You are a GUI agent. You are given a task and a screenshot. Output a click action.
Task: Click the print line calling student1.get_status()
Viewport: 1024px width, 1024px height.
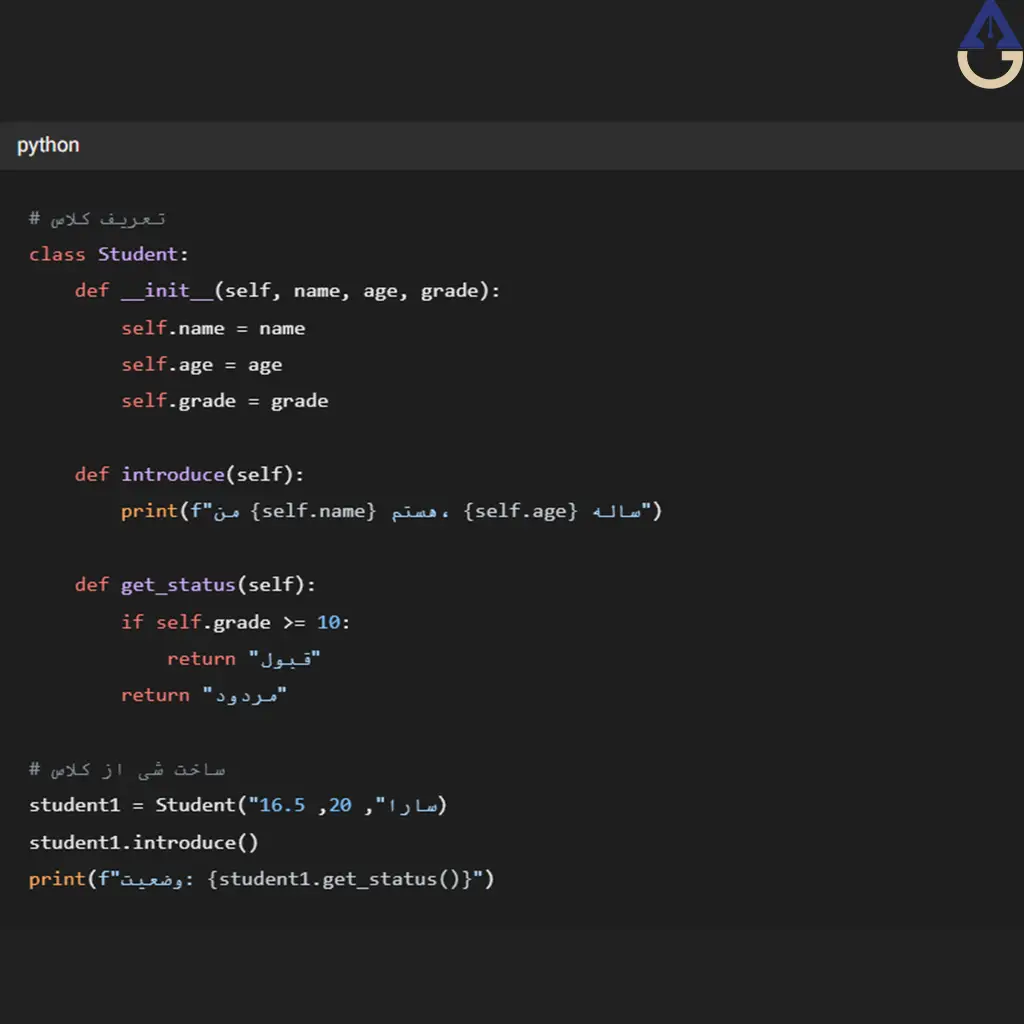[x=261, y=879]
